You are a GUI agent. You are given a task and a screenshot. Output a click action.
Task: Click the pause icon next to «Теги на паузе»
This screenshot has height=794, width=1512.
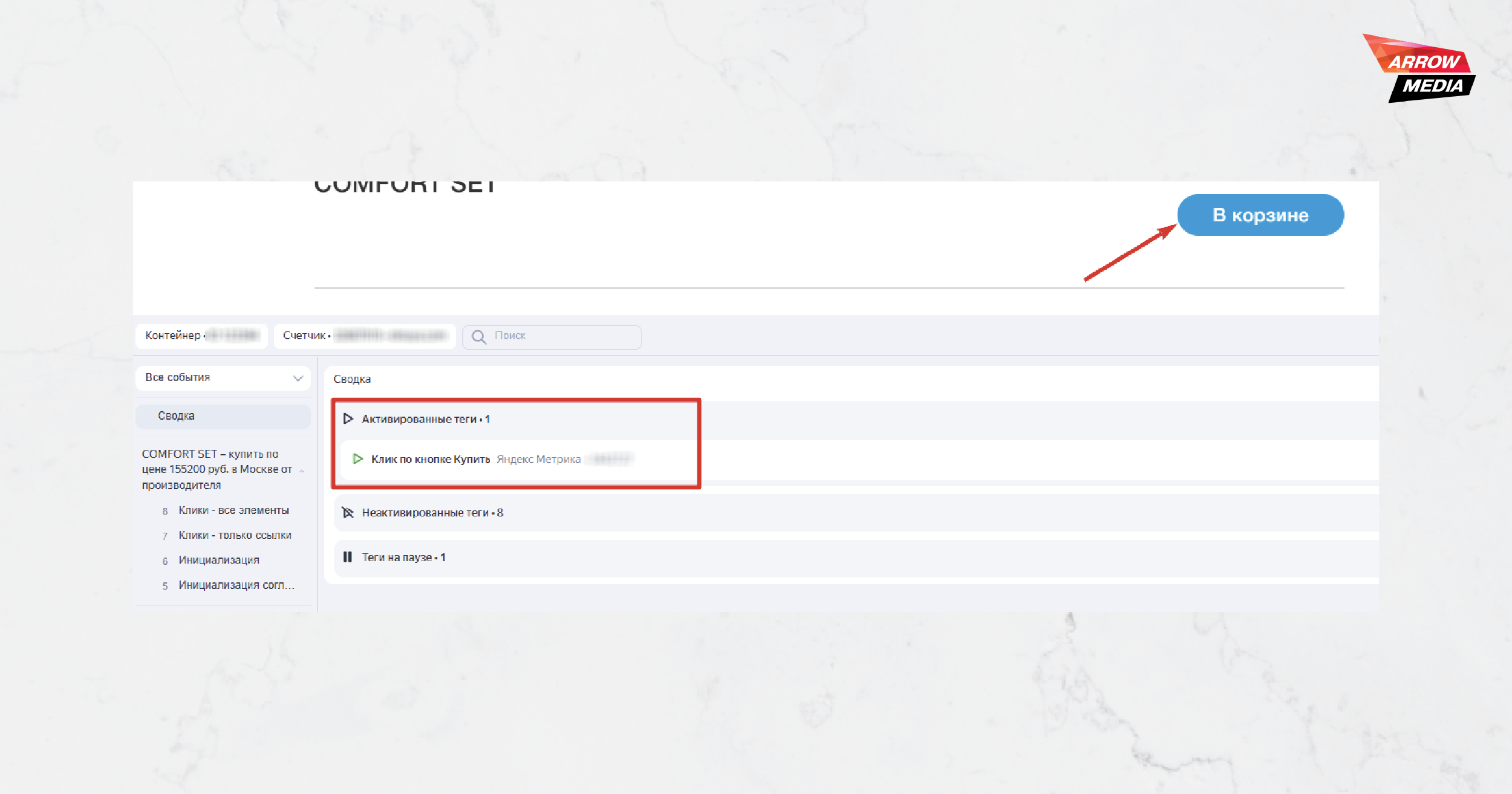click(x=347, y=557)
